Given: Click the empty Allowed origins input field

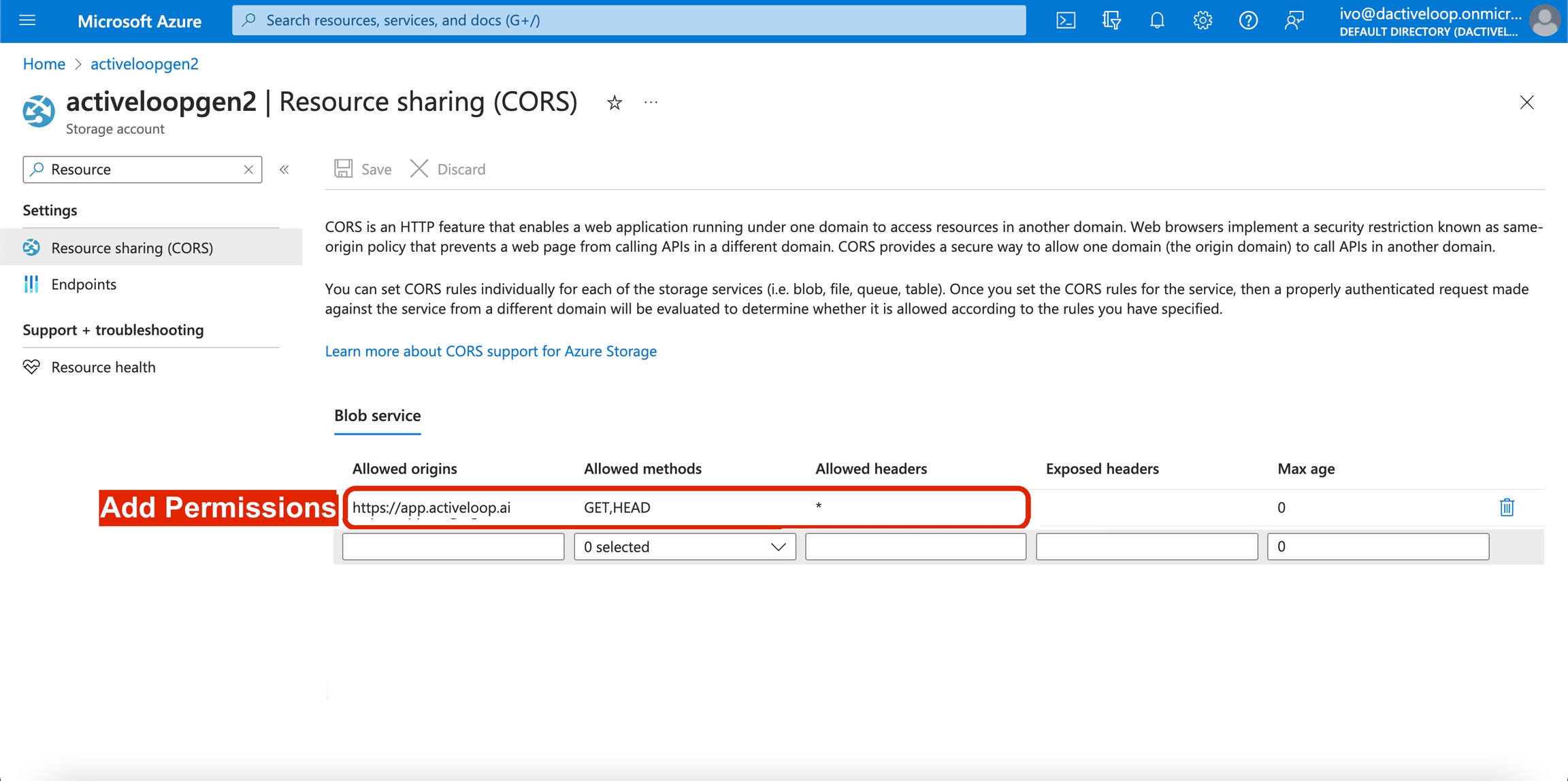Looking at the screenshot, I should pos(453,547).
